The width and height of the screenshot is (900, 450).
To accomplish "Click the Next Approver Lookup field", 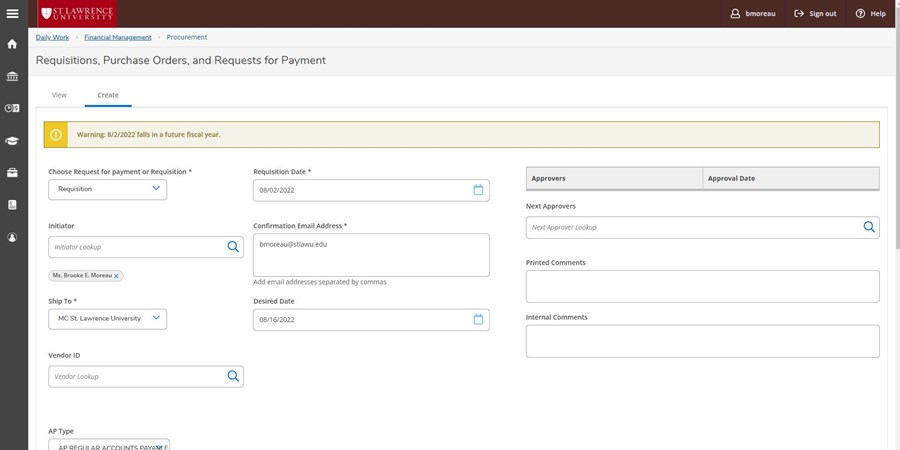I will click(x=692, y=228).
